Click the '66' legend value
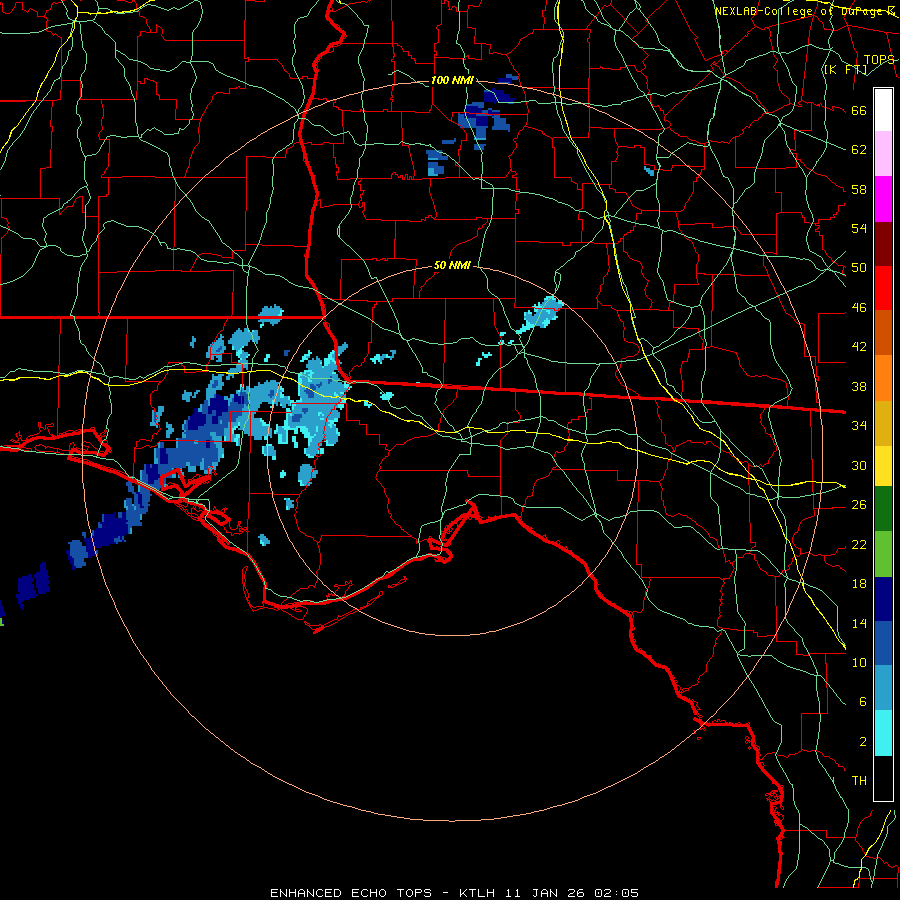This screenshot has height=900, width=900. click(x=859, y=111)
